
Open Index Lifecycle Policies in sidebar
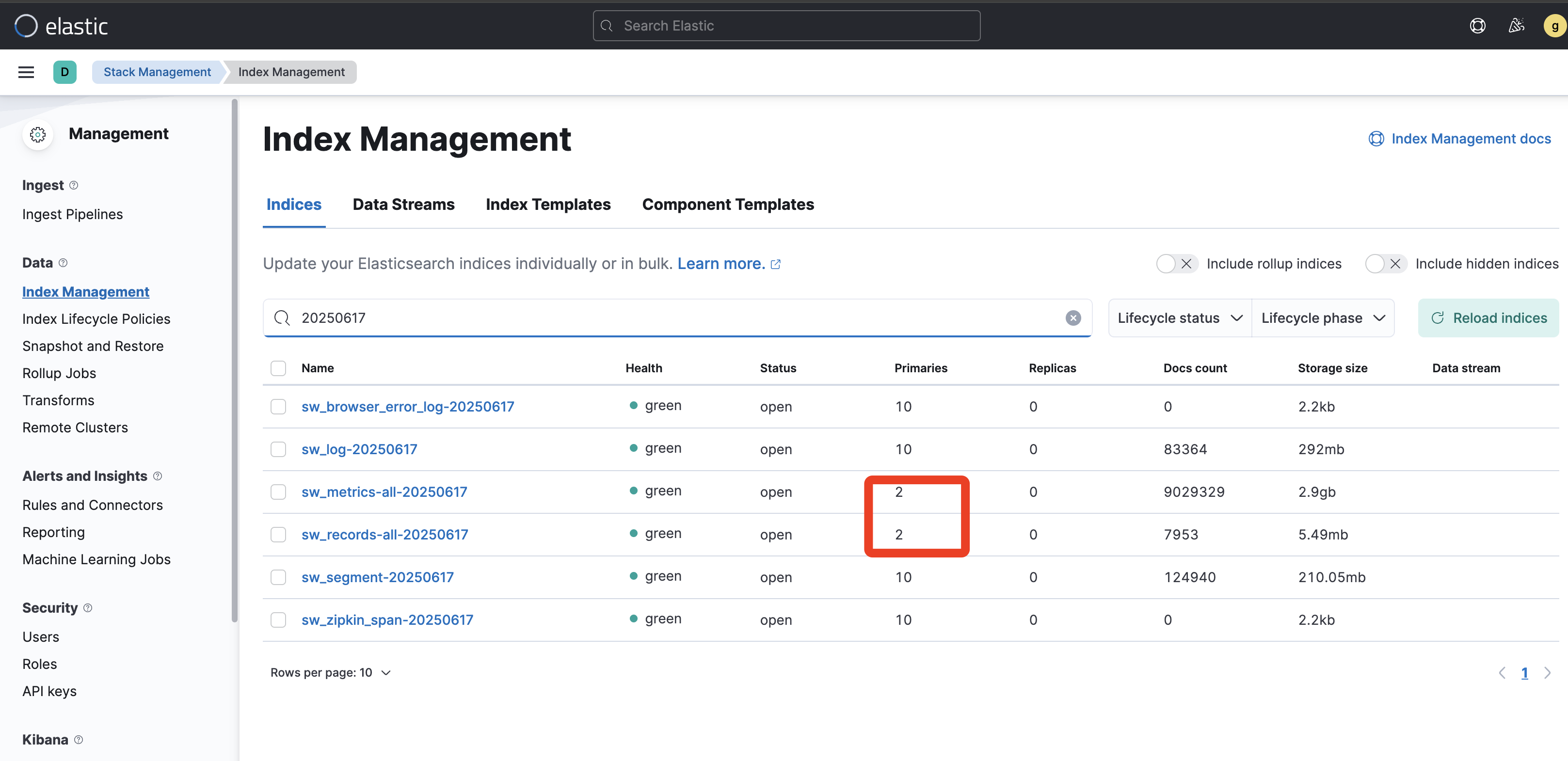click(96, 319)
